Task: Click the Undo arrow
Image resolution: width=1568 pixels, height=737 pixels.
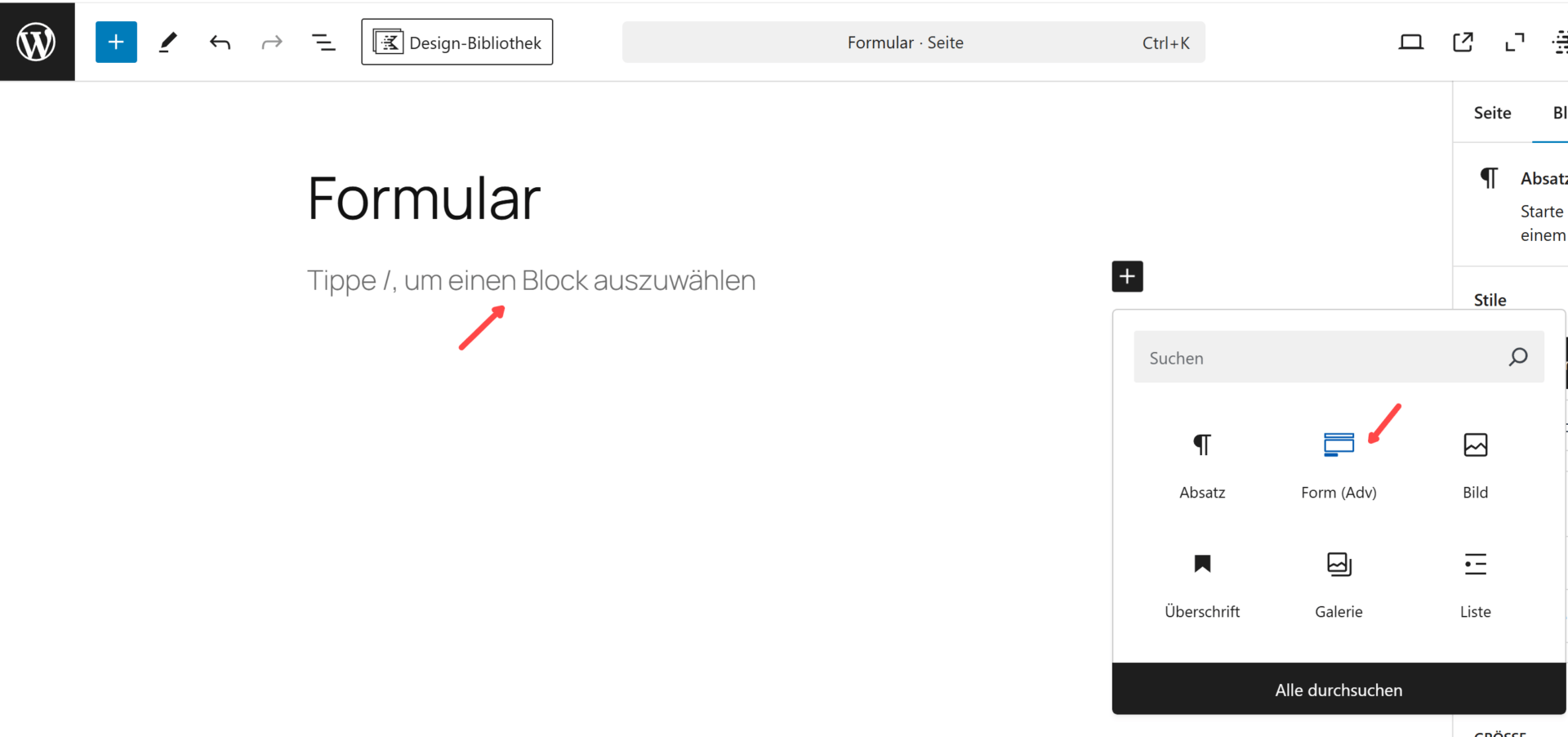Action: 220,42
